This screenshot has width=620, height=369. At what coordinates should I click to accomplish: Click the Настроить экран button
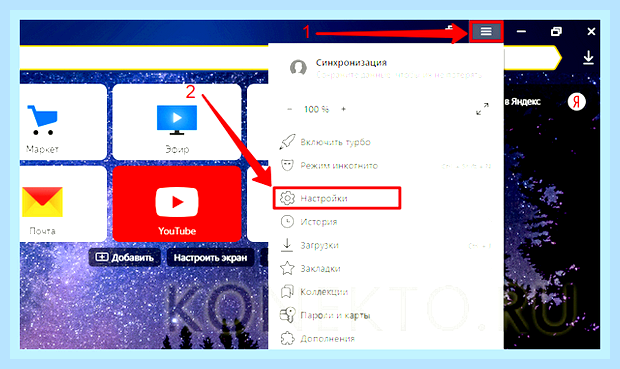(x=210, y=257)
